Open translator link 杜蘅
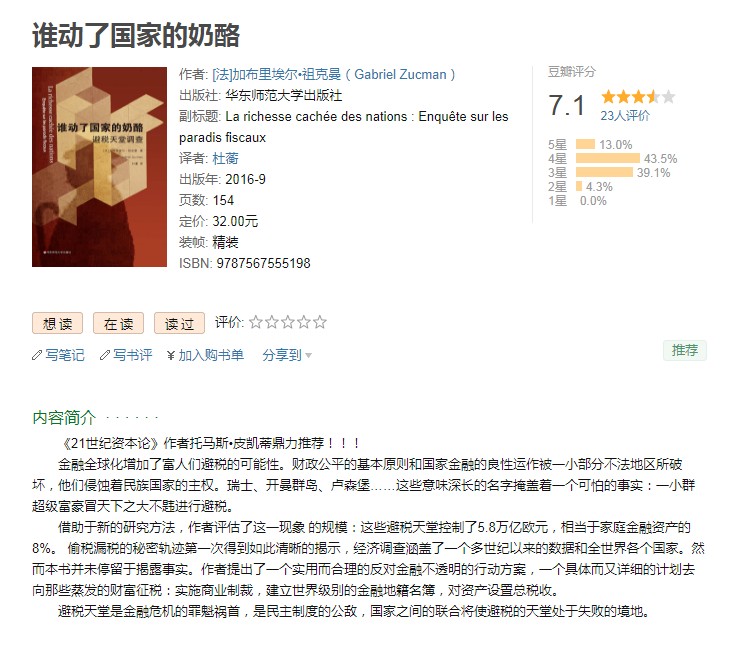The image size is (738, 646). tap(225, 159)
